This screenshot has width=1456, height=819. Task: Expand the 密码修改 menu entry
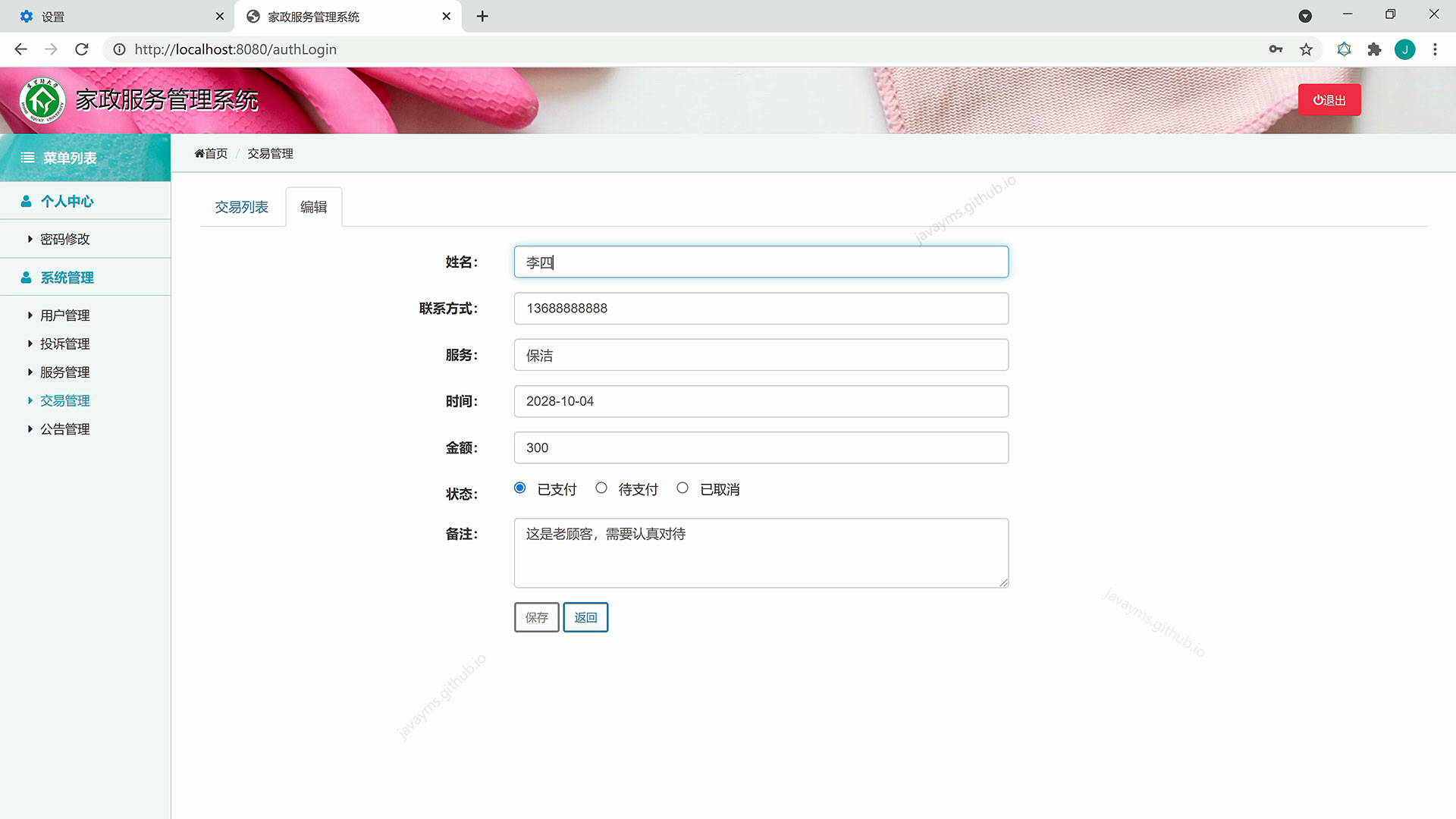pyautogui.click(x=64, y=239)
